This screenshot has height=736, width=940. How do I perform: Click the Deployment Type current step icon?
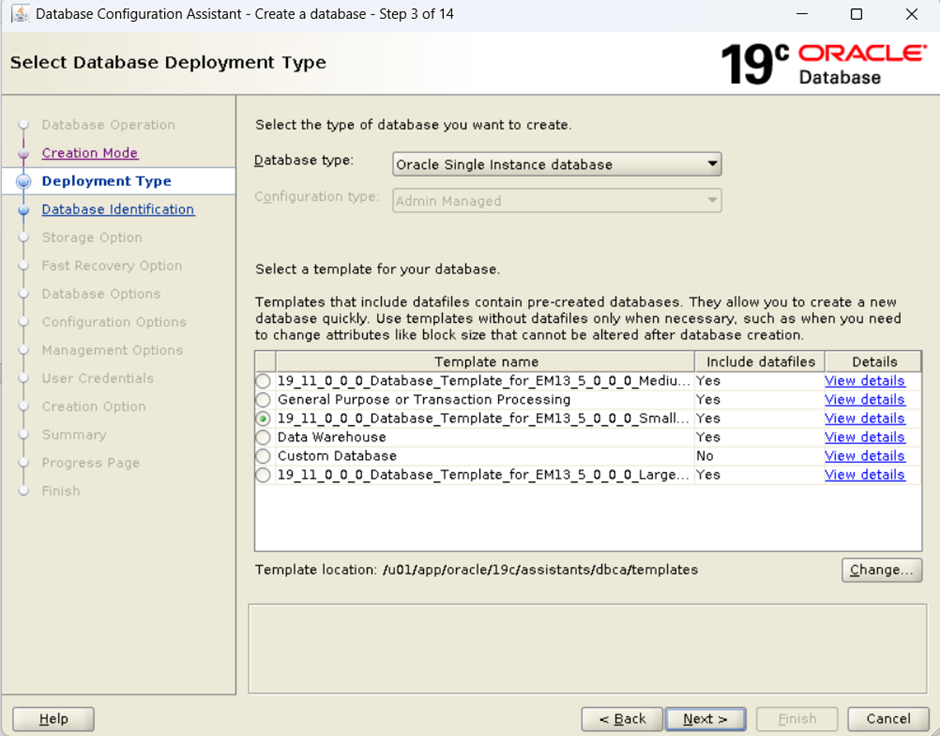click(24, 181)
